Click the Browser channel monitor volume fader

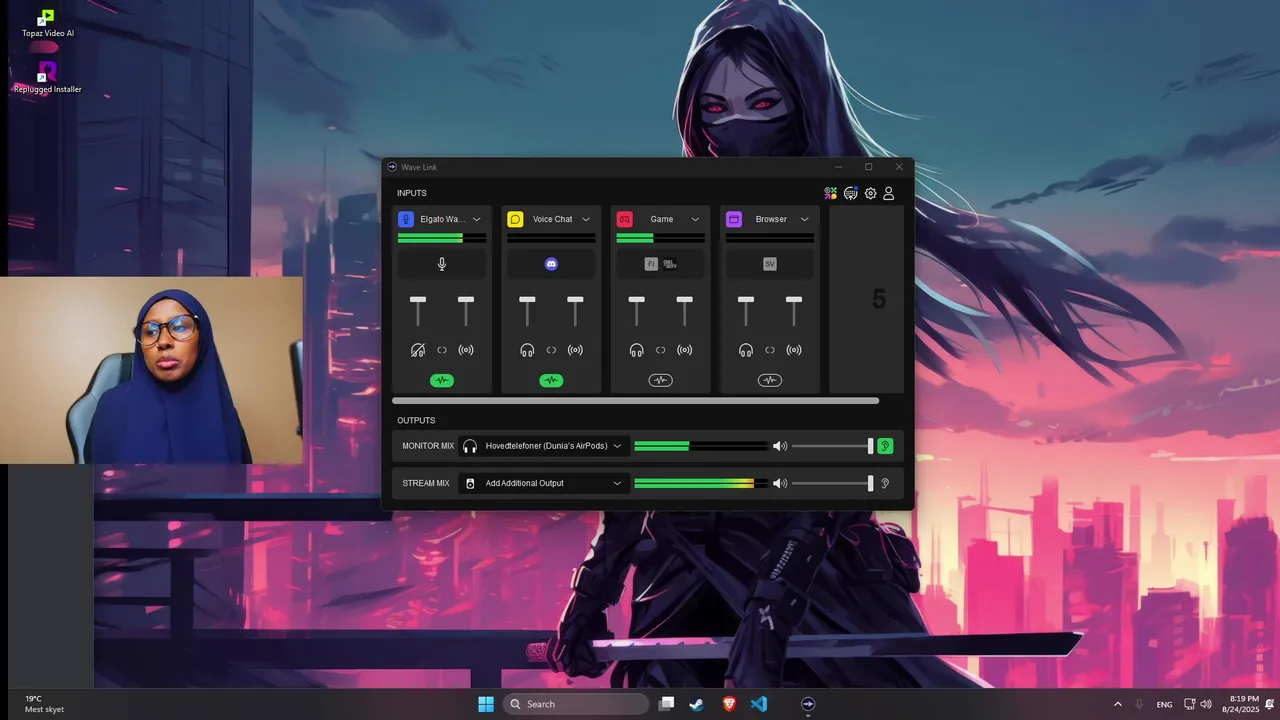[746, 300]
